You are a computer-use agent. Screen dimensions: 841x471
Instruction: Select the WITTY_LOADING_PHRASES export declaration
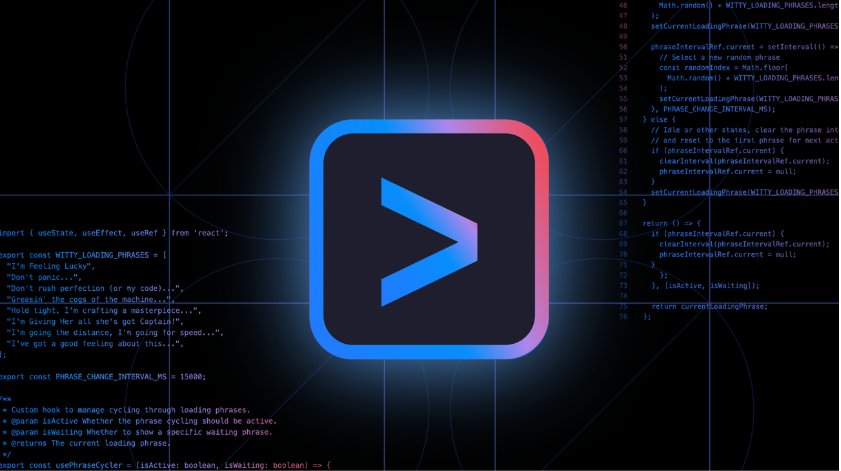click(x=84, y=255)
